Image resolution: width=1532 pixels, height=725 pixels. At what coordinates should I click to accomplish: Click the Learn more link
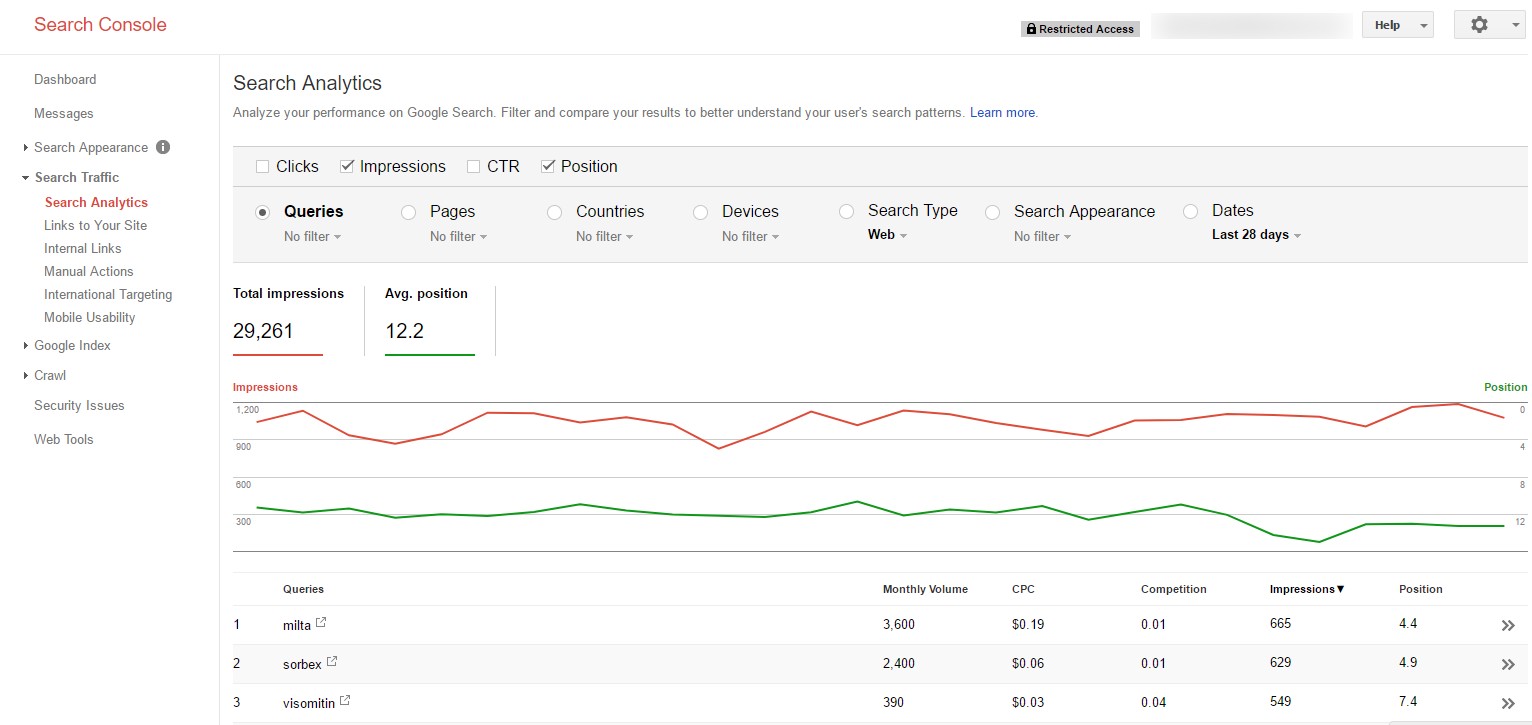1003,113
